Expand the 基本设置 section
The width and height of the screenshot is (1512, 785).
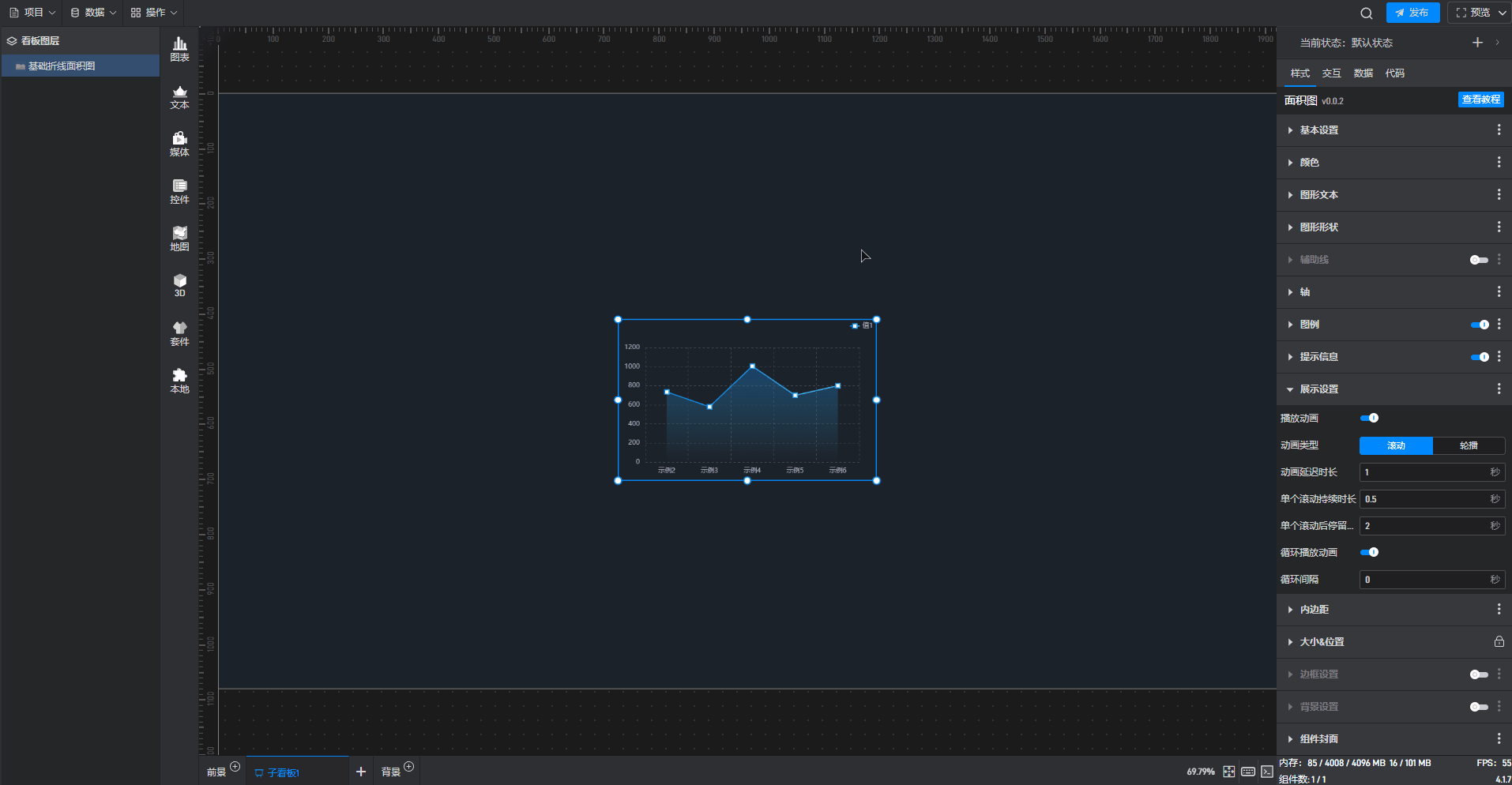[x=1318, y=130]
